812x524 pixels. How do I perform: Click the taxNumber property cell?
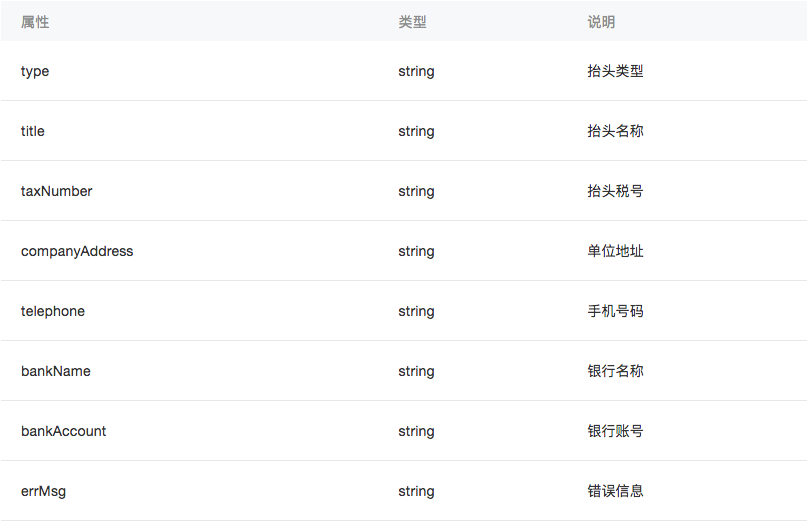tap(56, 191)
